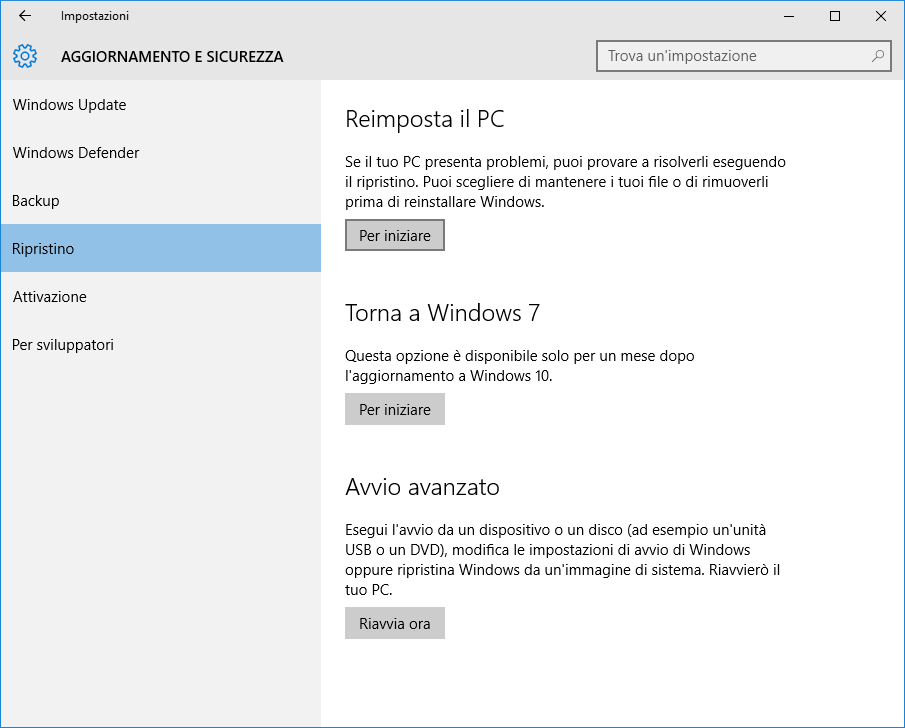
Task: Focus the 'Trova un'impostazione' search field
Action: [x=743, y=56]
